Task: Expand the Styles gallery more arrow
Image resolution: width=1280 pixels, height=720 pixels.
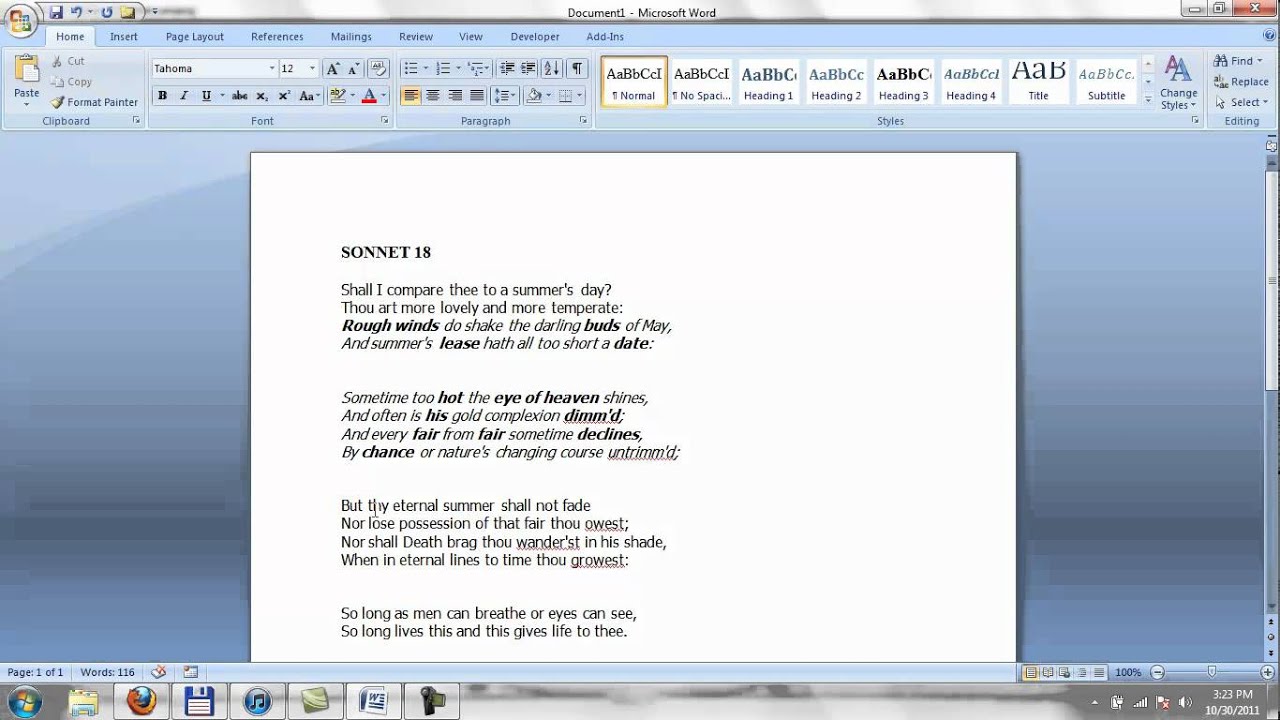Action: (1147, 100)
